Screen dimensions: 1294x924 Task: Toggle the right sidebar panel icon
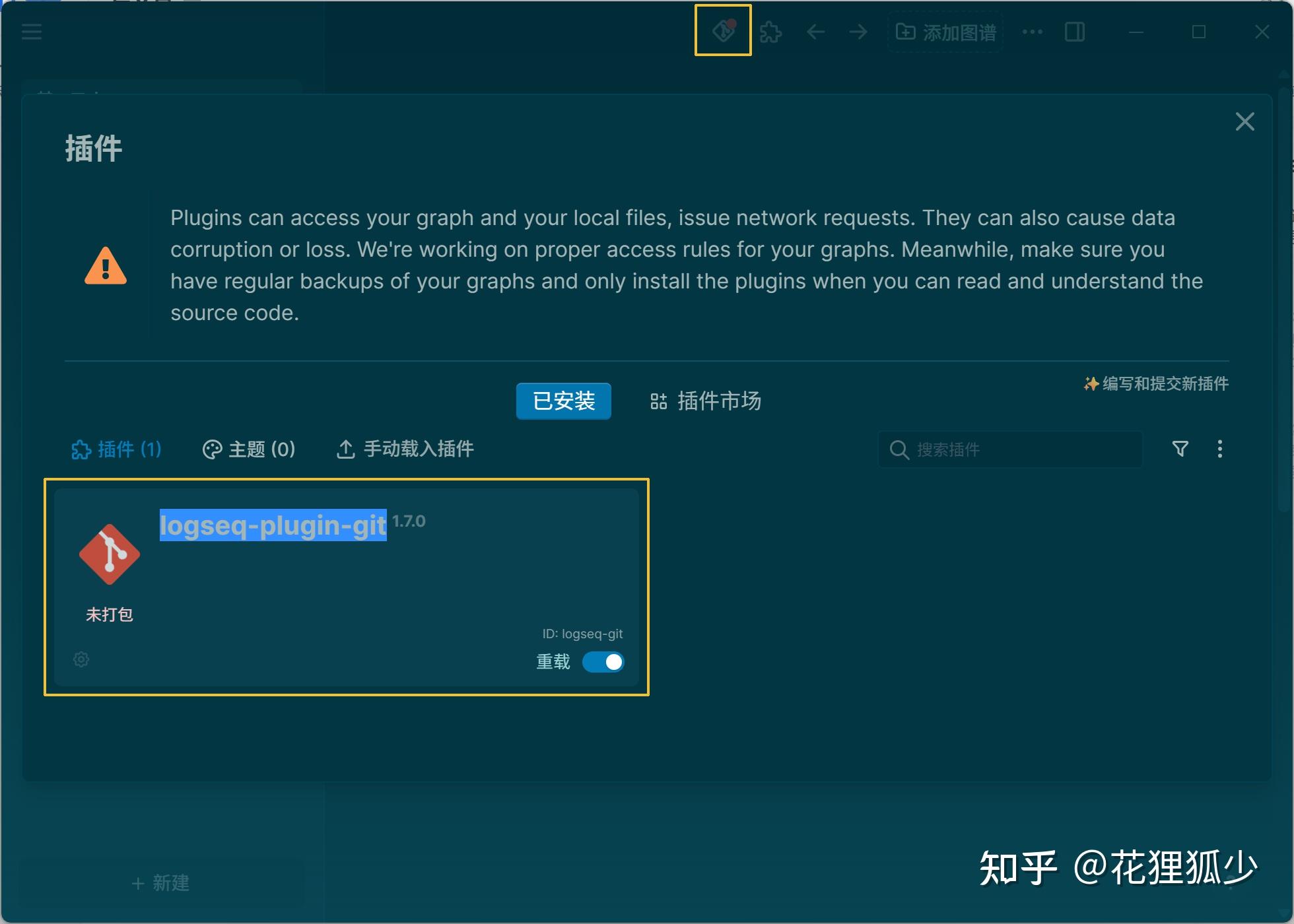1074,31
